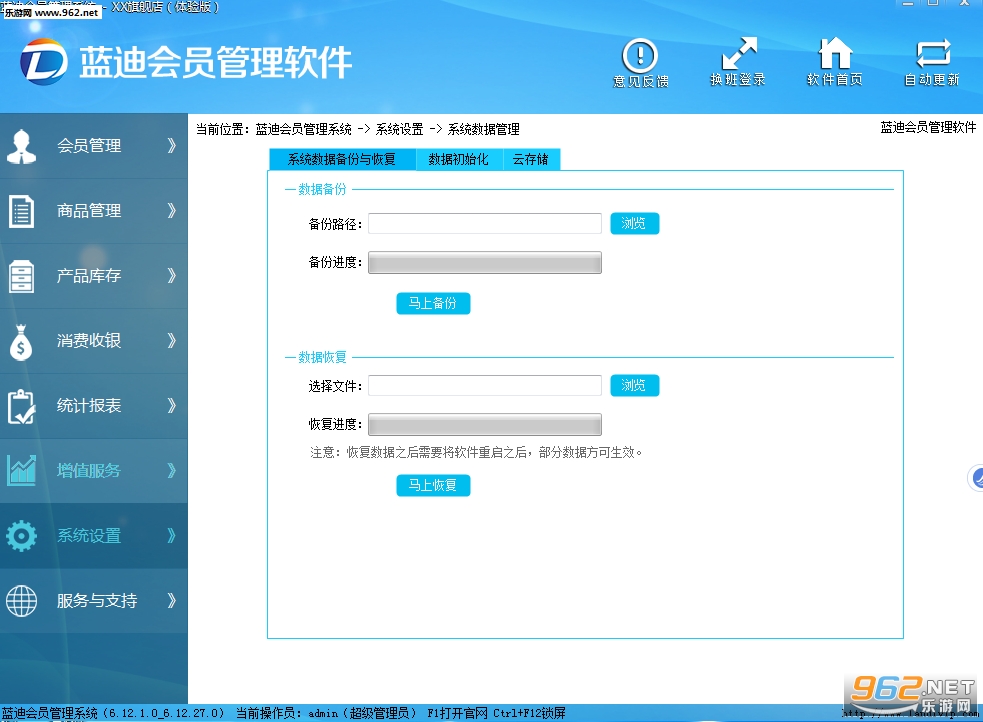Click the 备份进度 progress bar
The height and width of the screenshot is (722, 983).
485,263
